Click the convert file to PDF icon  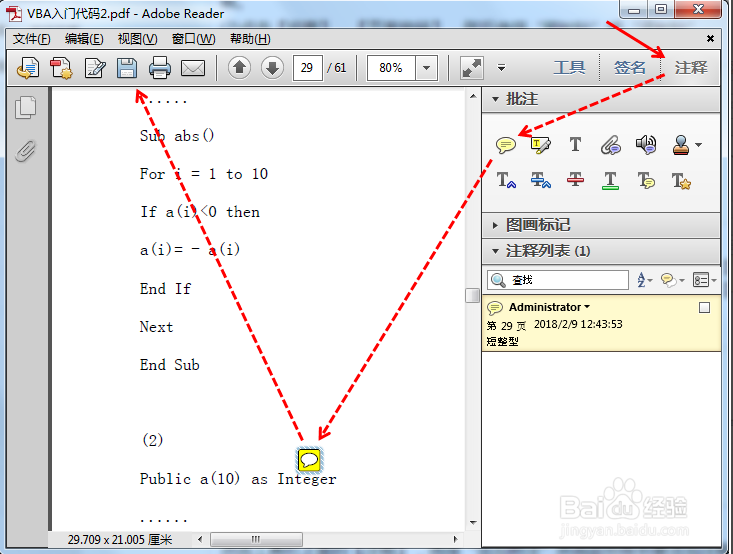point(61,68)
